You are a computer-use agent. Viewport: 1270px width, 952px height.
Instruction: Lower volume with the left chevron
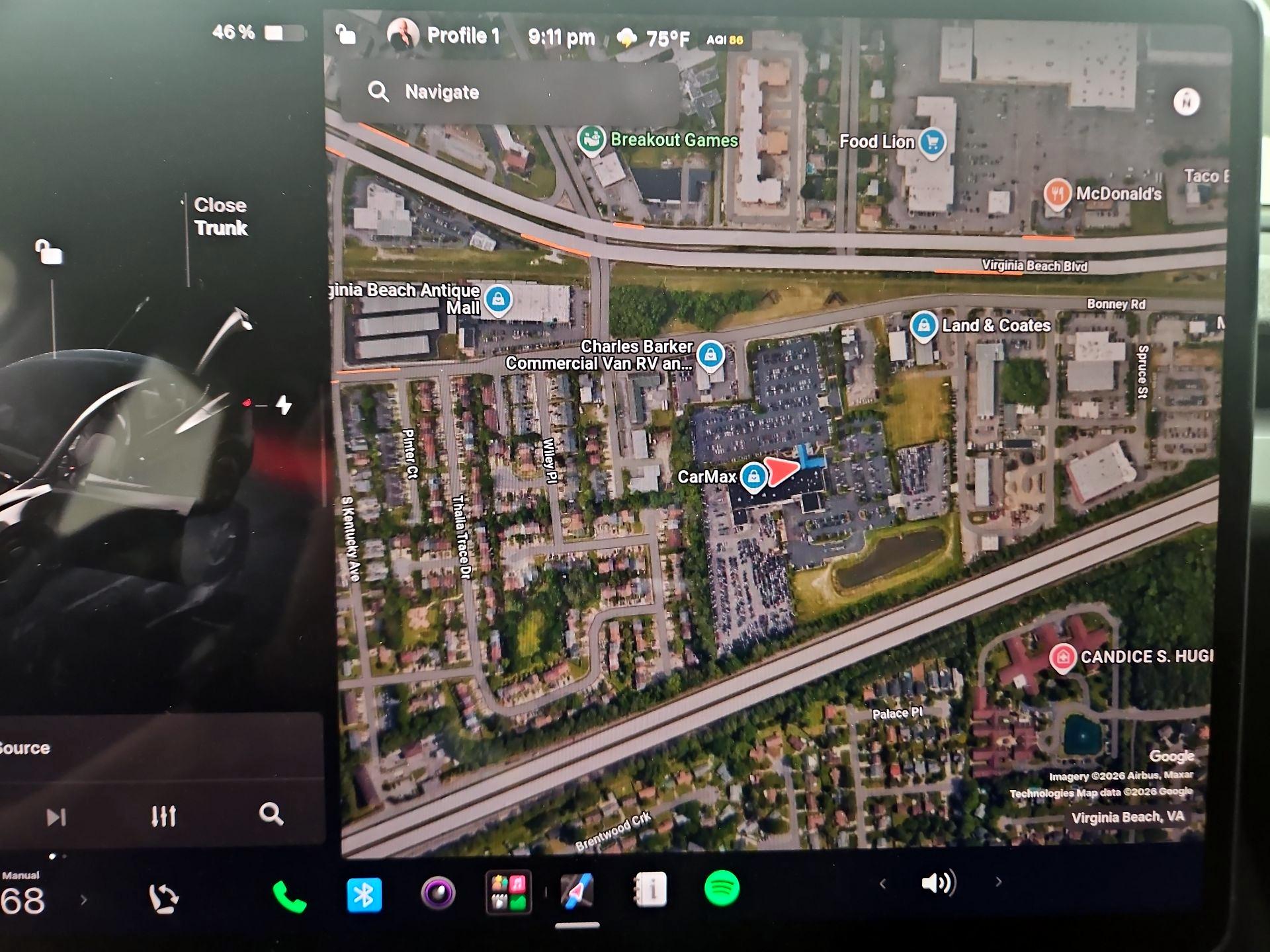coord(882,883)
